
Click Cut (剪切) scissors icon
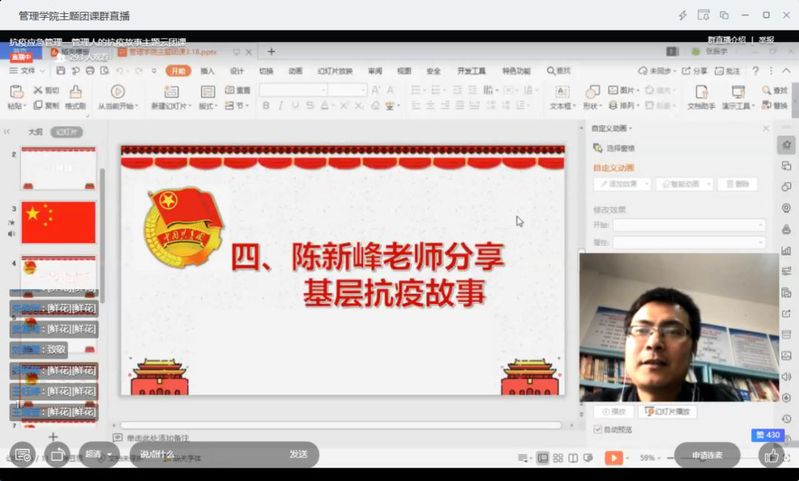tap(38, 90)
